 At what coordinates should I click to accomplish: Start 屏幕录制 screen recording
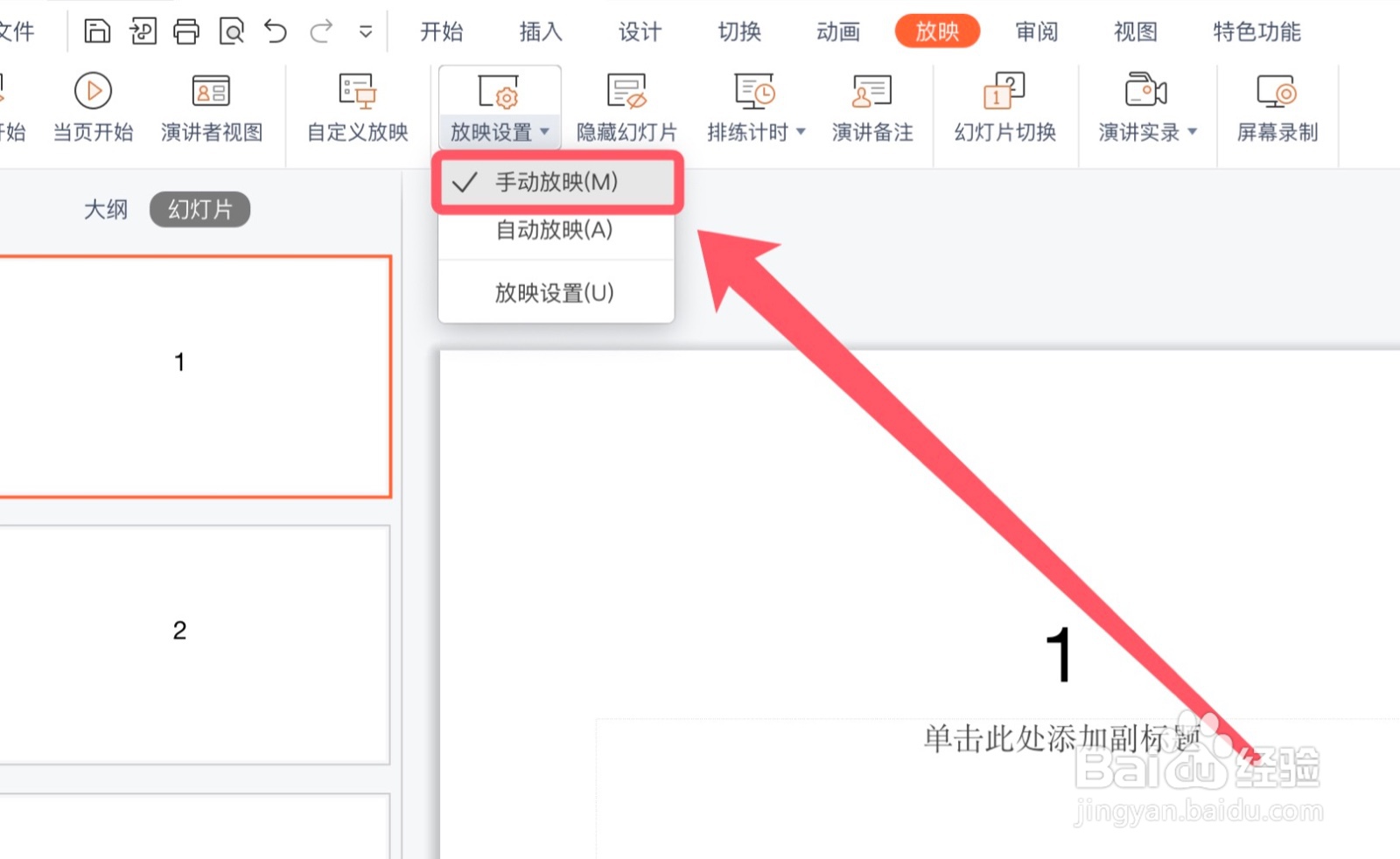[1277, 105]
